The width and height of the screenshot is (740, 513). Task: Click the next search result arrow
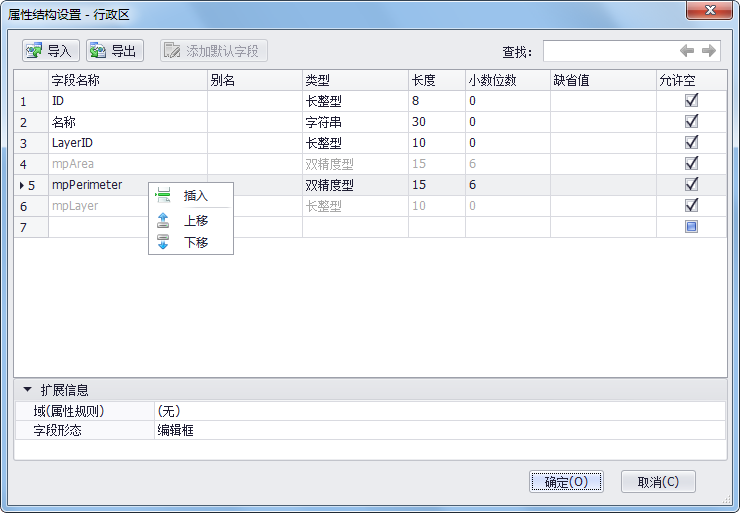[709, 51]
